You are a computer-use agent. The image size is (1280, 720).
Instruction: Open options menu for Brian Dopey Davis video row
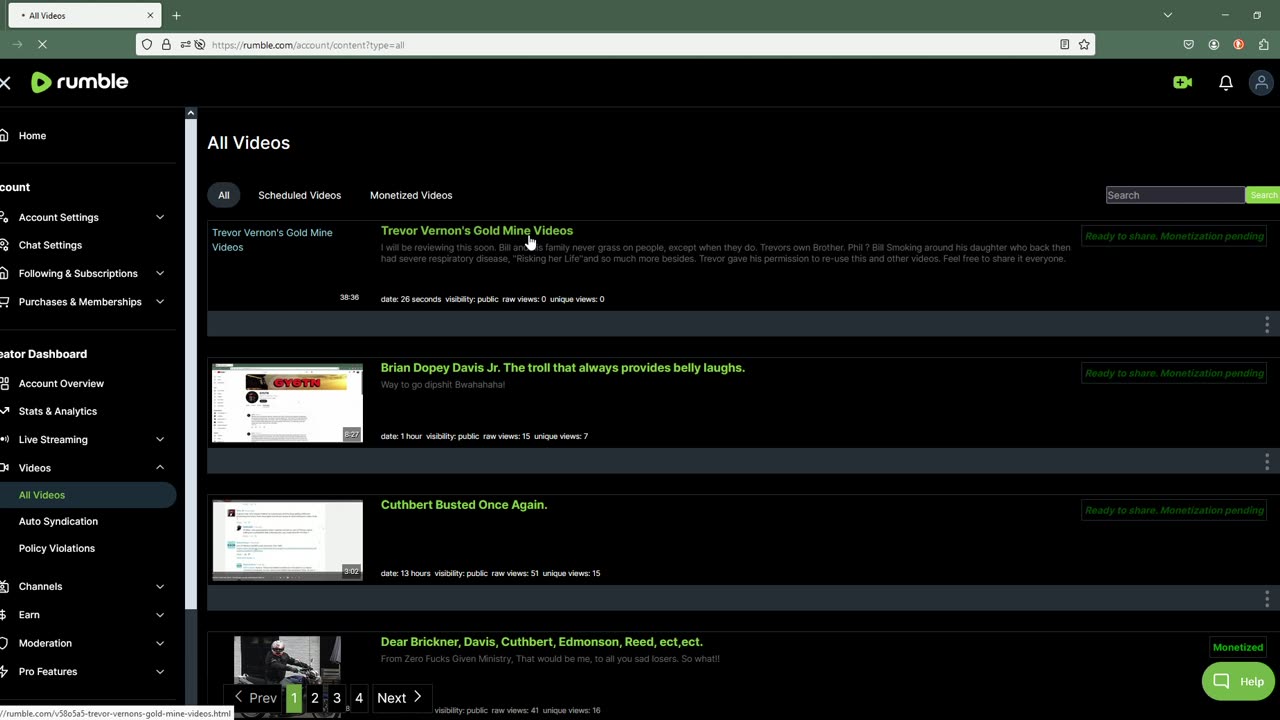(x=1266, y=461)
